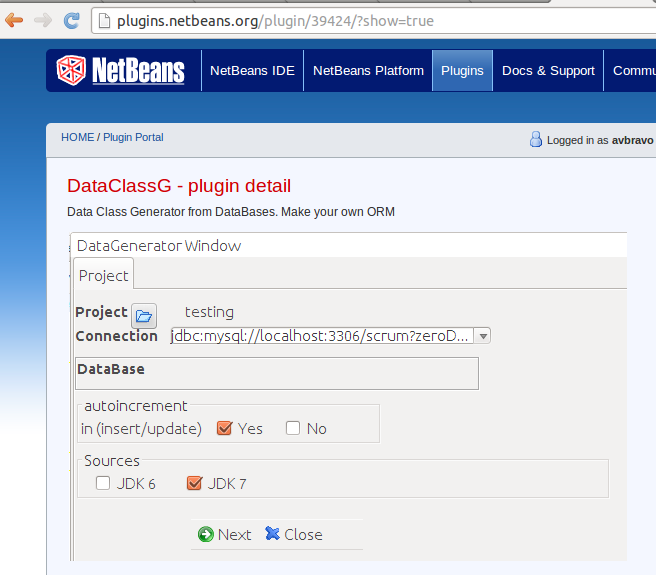Click the 'Data Class Generator from DataBases' description
656x575 pixels.
tap(231, 212)
